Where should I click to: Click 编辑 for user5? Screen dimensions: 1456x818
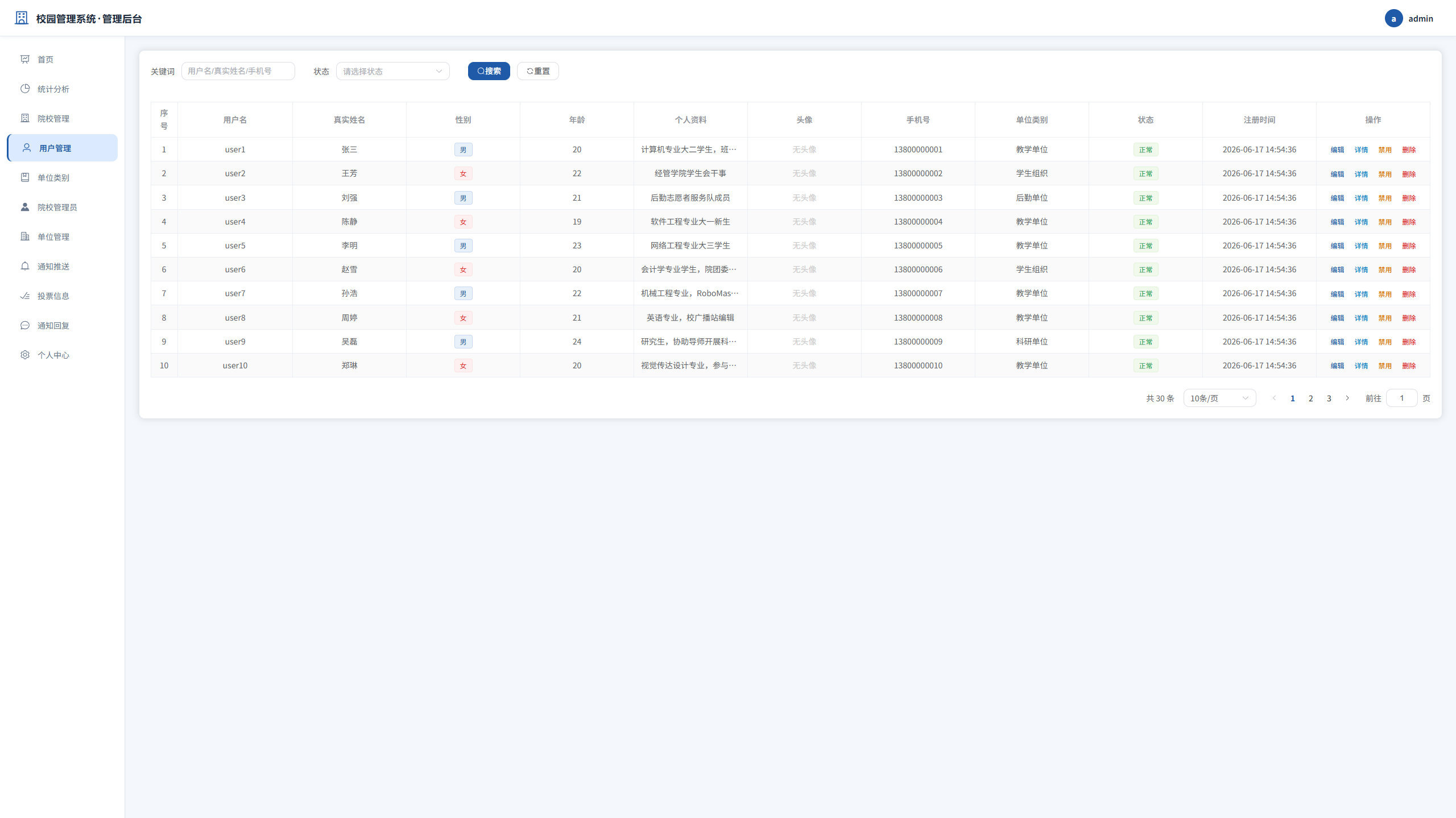tap(1337, 246)
